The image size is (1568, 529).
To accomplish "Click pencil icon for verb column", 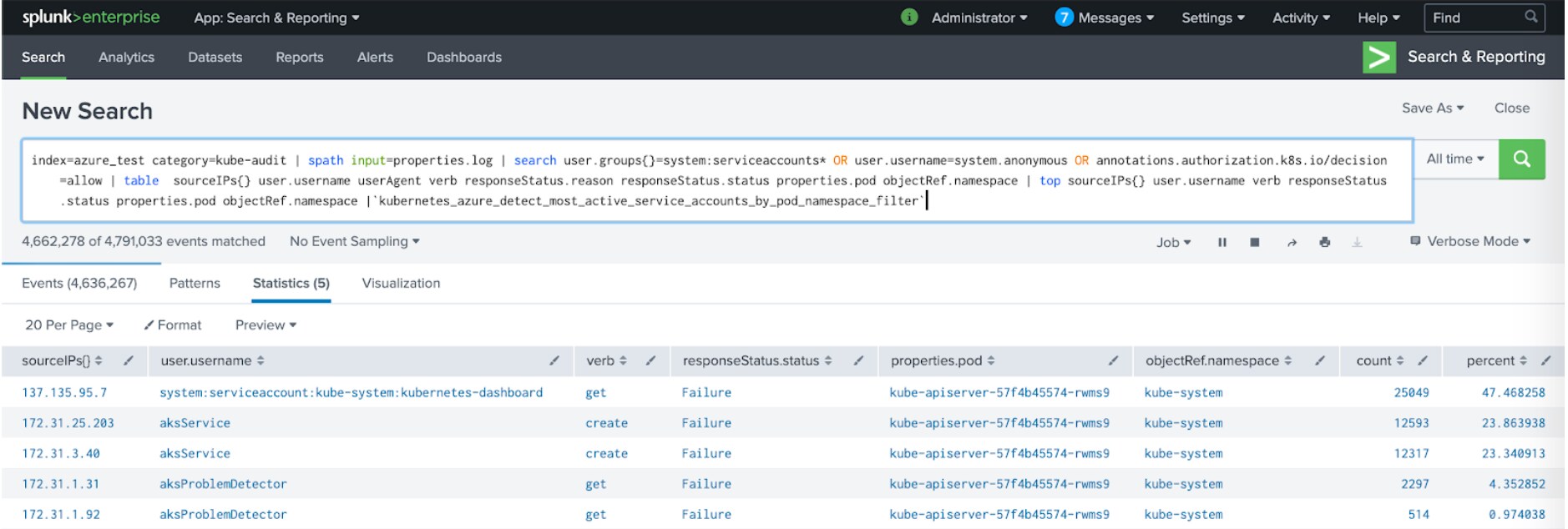I will click(650, 360).
